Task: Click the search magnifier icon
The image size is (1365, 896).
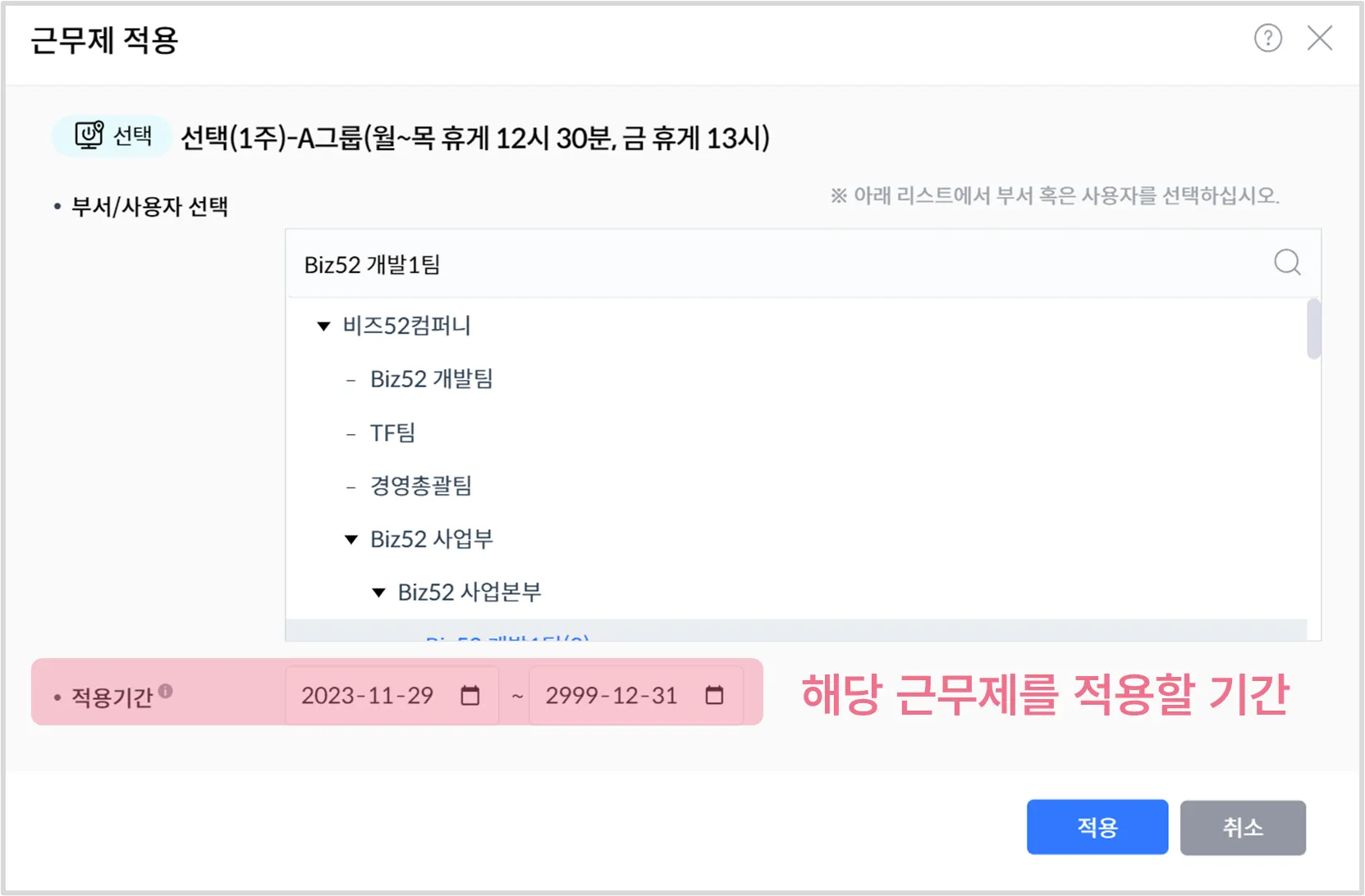Action: point(1286,263)
